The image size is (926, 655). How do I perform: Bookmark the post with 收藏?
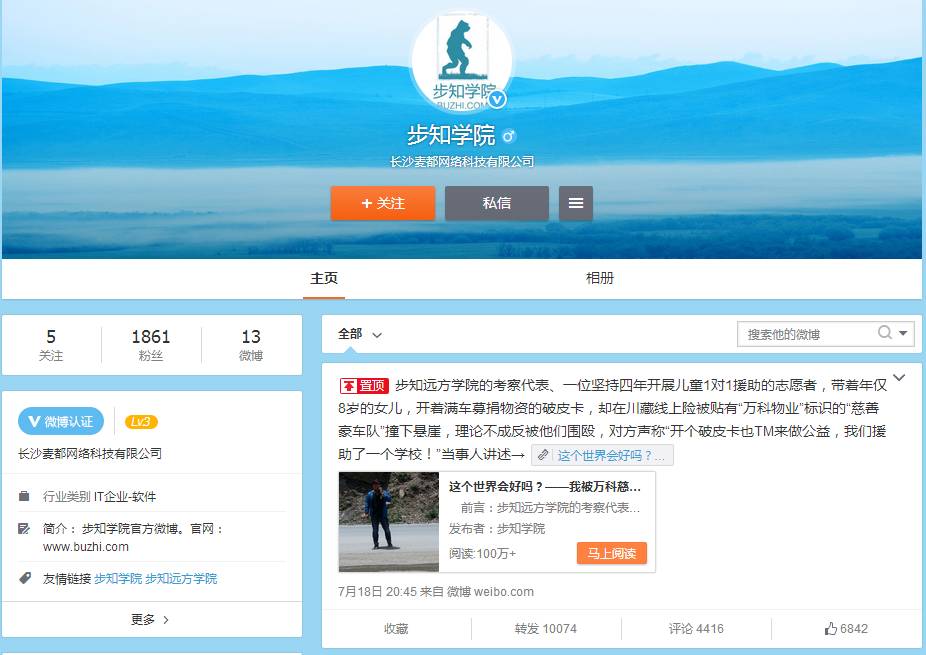pyautogui.click(x=396, y=629)
